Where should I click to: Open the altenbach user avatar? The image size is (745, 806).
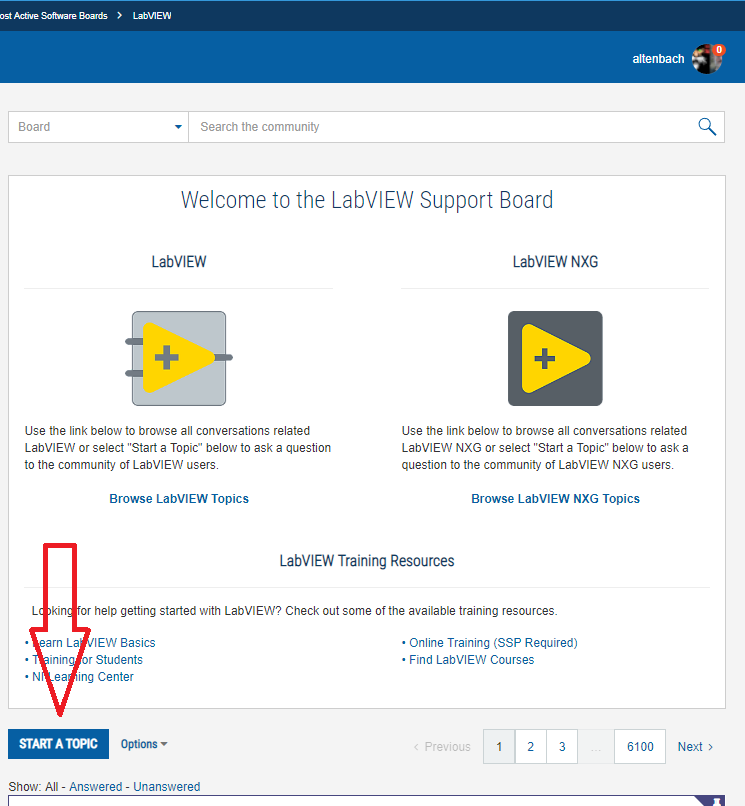(x=706, y=59)
